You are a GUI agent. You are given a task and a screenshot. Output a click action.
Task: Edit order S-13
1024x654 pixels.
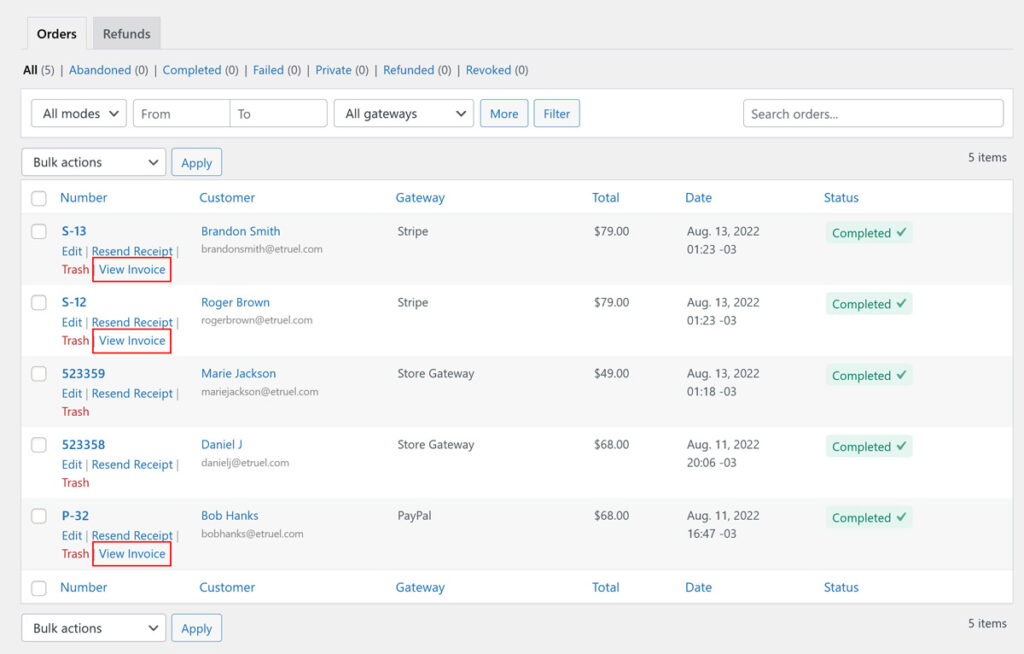[71, 251]
